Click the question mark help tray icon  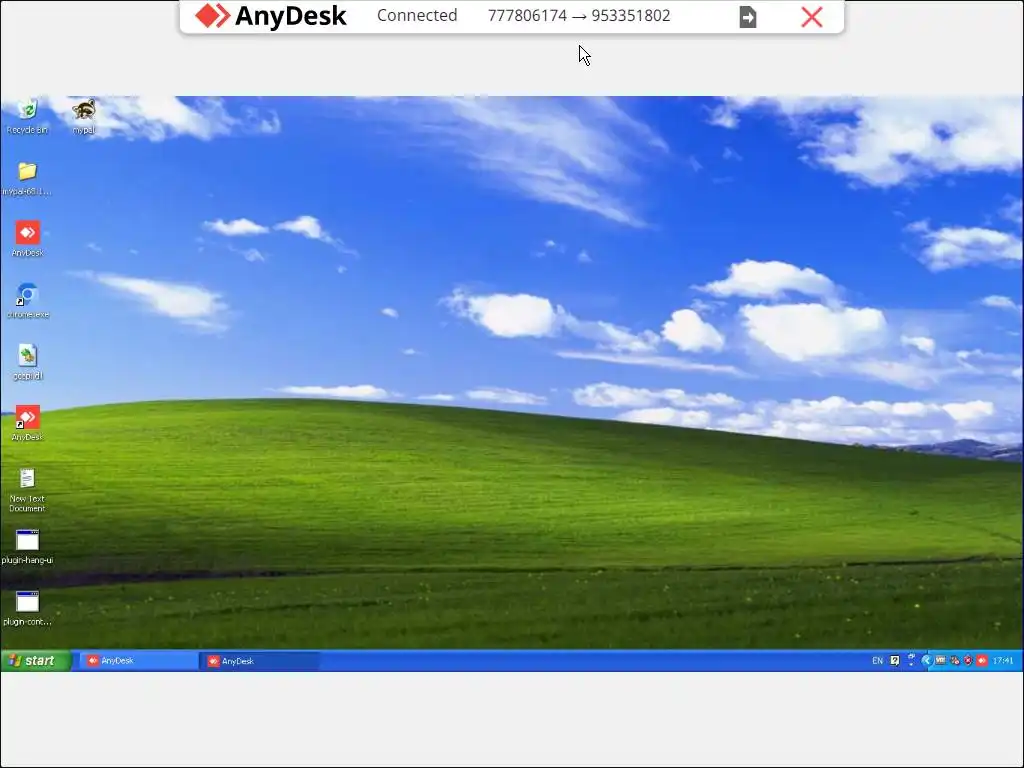(x=895, y=661)
